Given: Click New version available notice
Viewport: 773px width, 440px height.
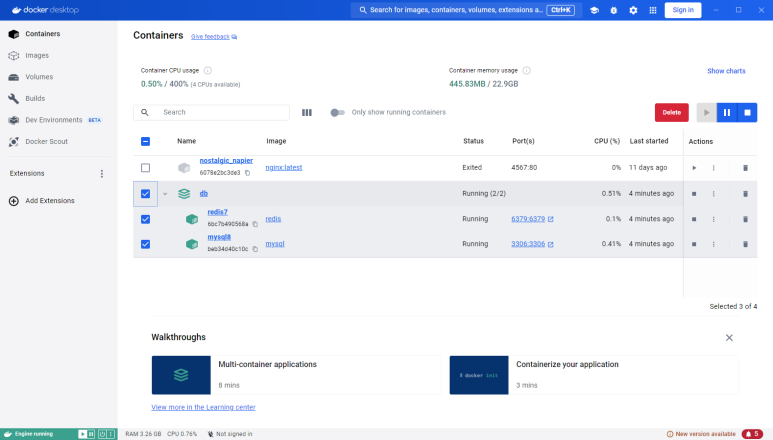Looking at the screenshot, I should (x=701, y=434).
